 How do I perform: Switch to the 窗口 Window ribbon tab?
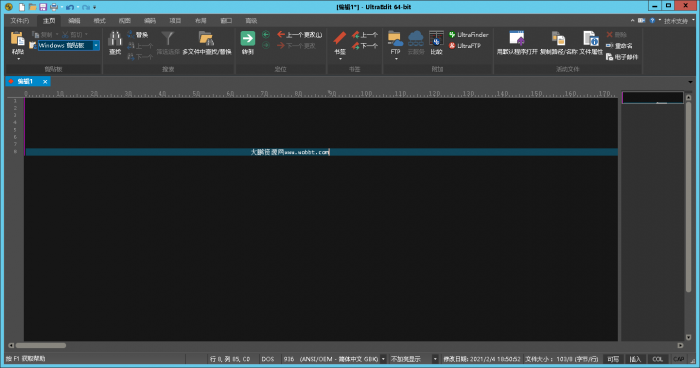pyautogui.click(x=226, y=21)
